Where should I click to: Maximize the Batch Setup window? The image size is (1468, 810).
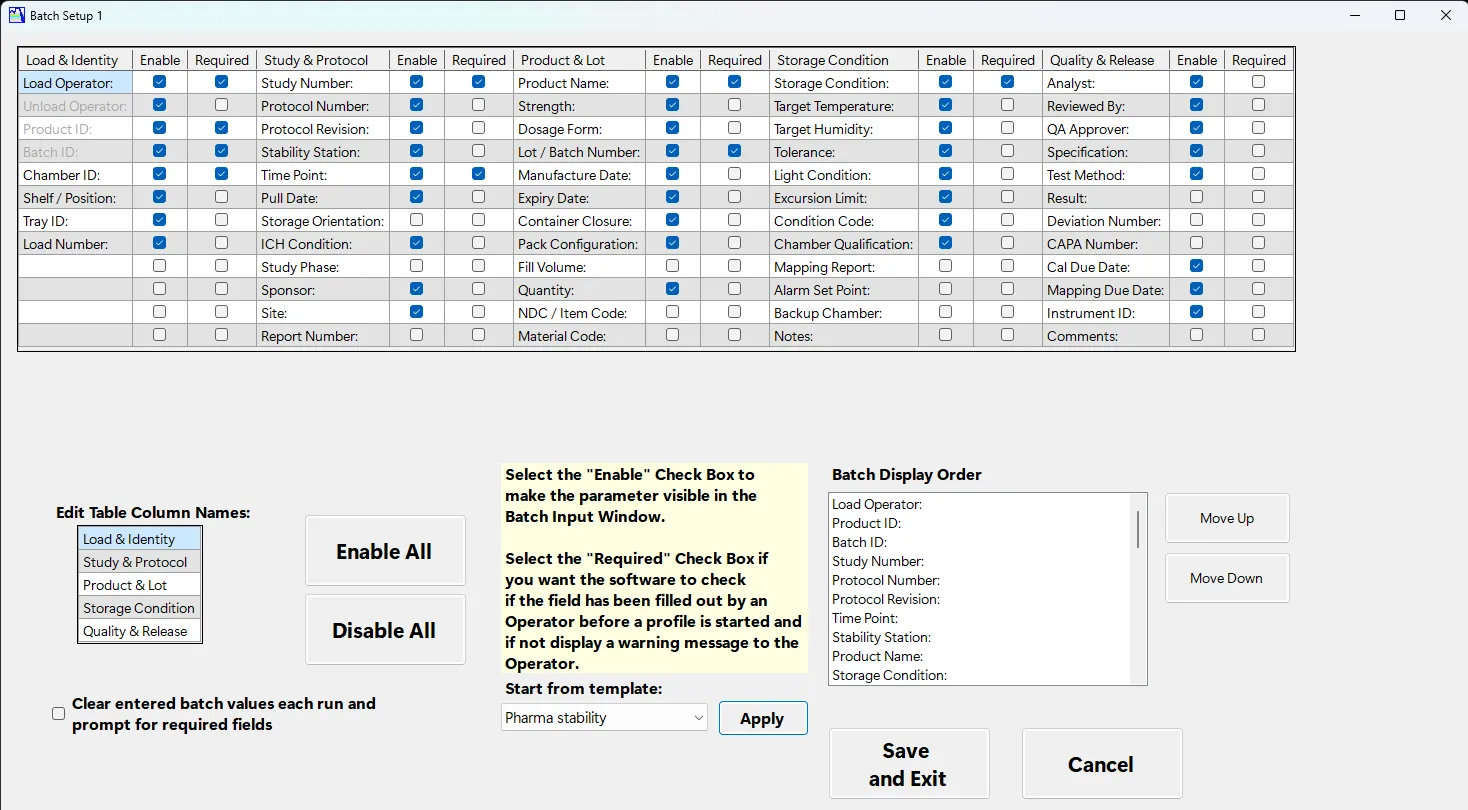[1400, 15]
